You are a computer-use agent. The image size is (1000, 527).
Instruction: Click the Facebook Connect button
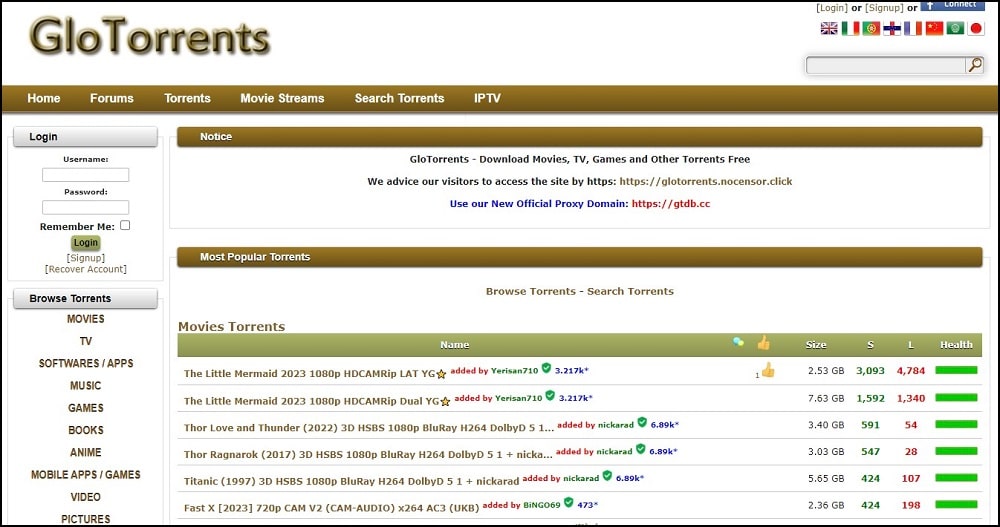click(x=952, y=5)
